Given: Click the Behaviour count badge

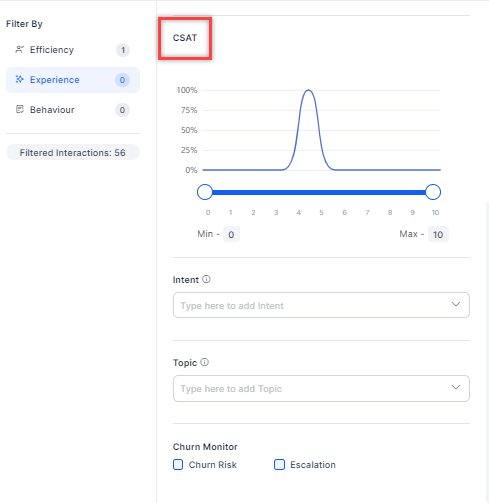Looking at the screenshot, I should click(x=122, y=110).
